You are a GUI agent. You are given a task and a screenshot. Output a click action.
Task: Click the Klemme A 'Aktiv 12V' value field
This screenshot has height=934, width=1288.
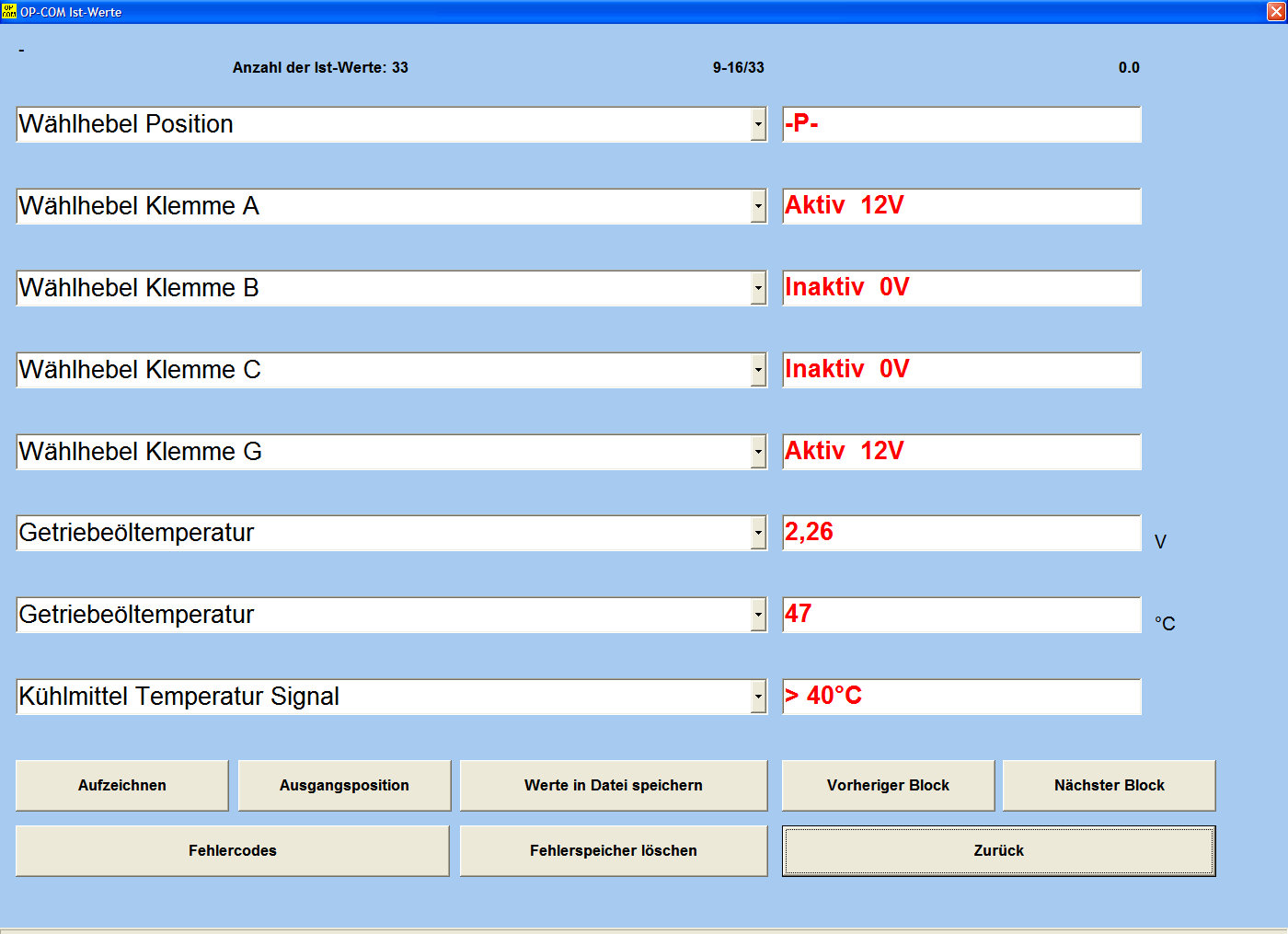click(x=961, y=206)
